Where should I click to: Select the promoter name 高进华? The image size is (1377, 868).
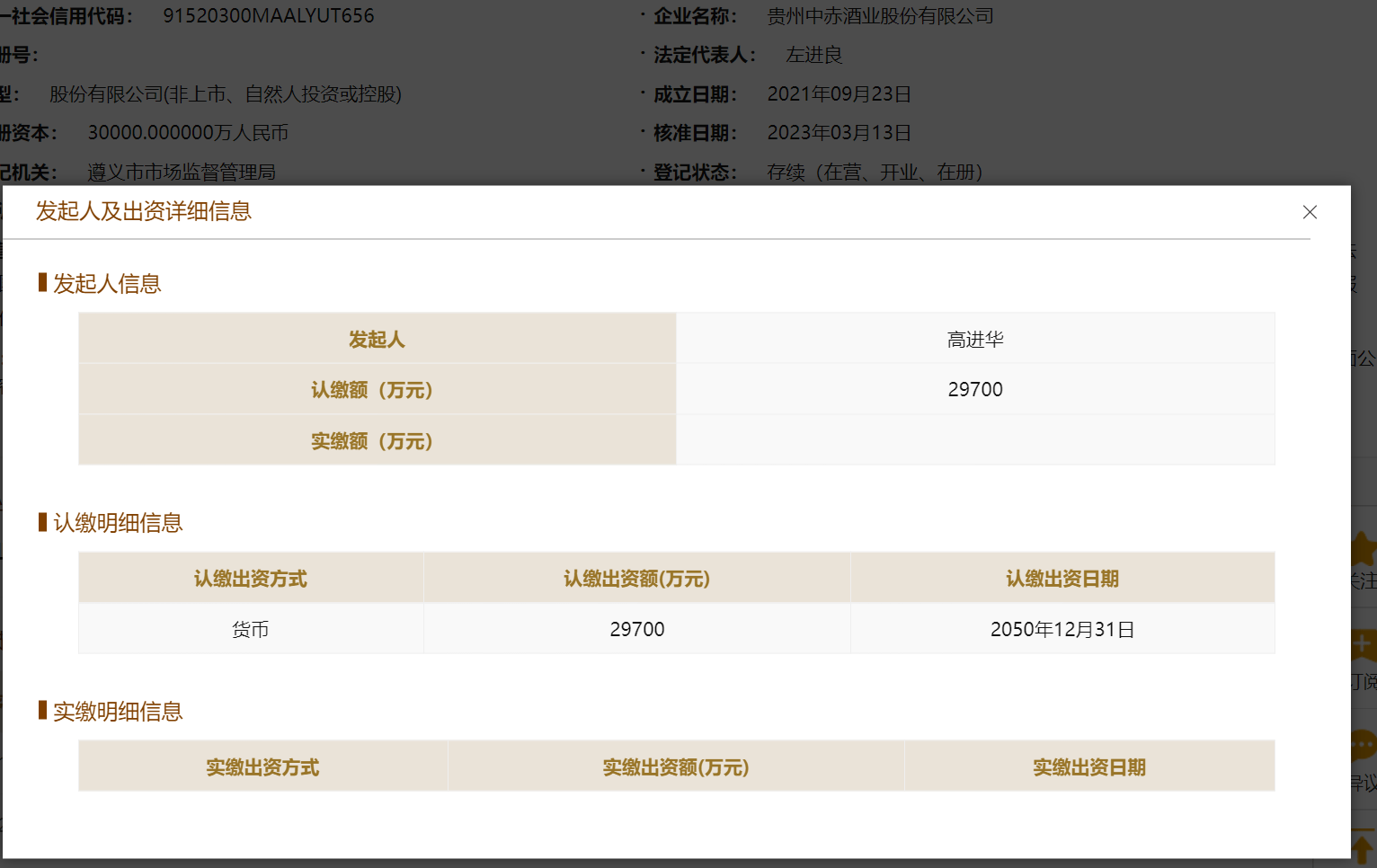(x=975, y=340)
